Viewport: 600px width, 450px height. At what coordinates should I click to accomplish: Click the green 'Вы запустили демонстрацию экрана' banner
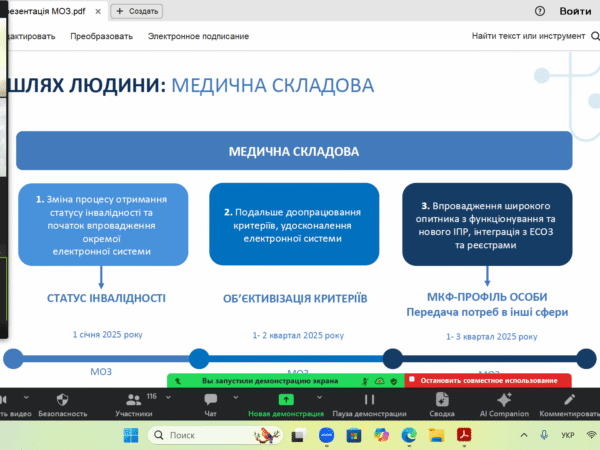[270, 381]
